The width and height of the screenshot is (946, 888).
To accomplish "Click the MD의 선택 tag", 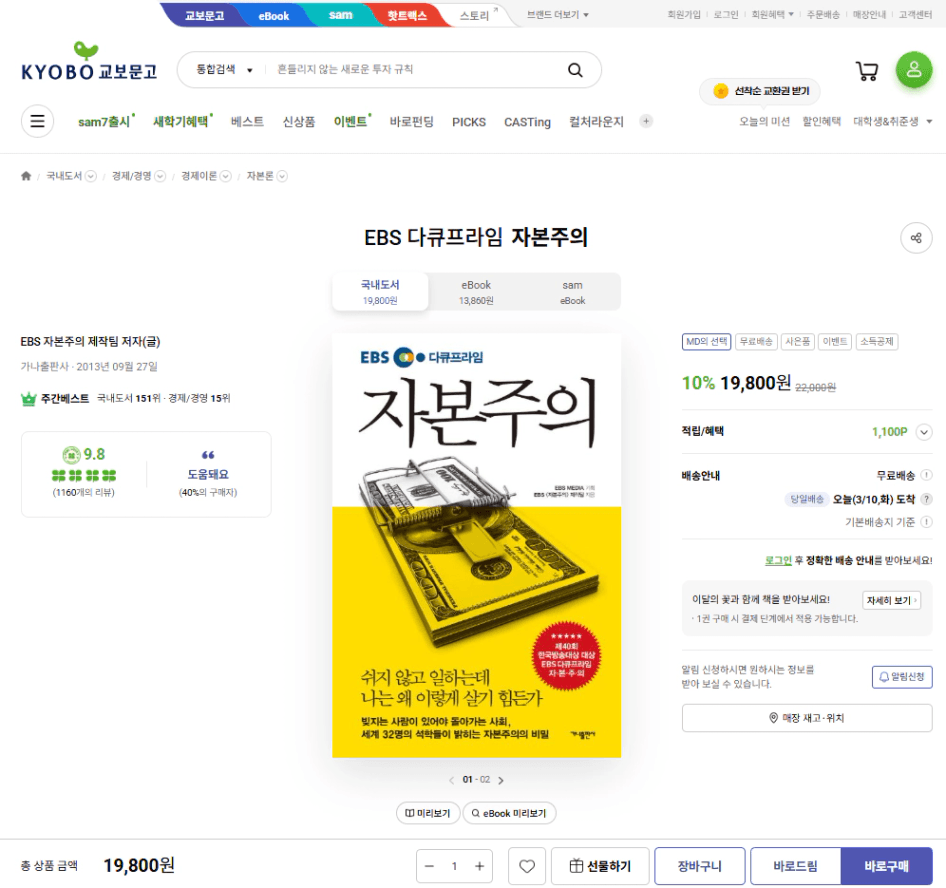I will click(x=706, y=341).
